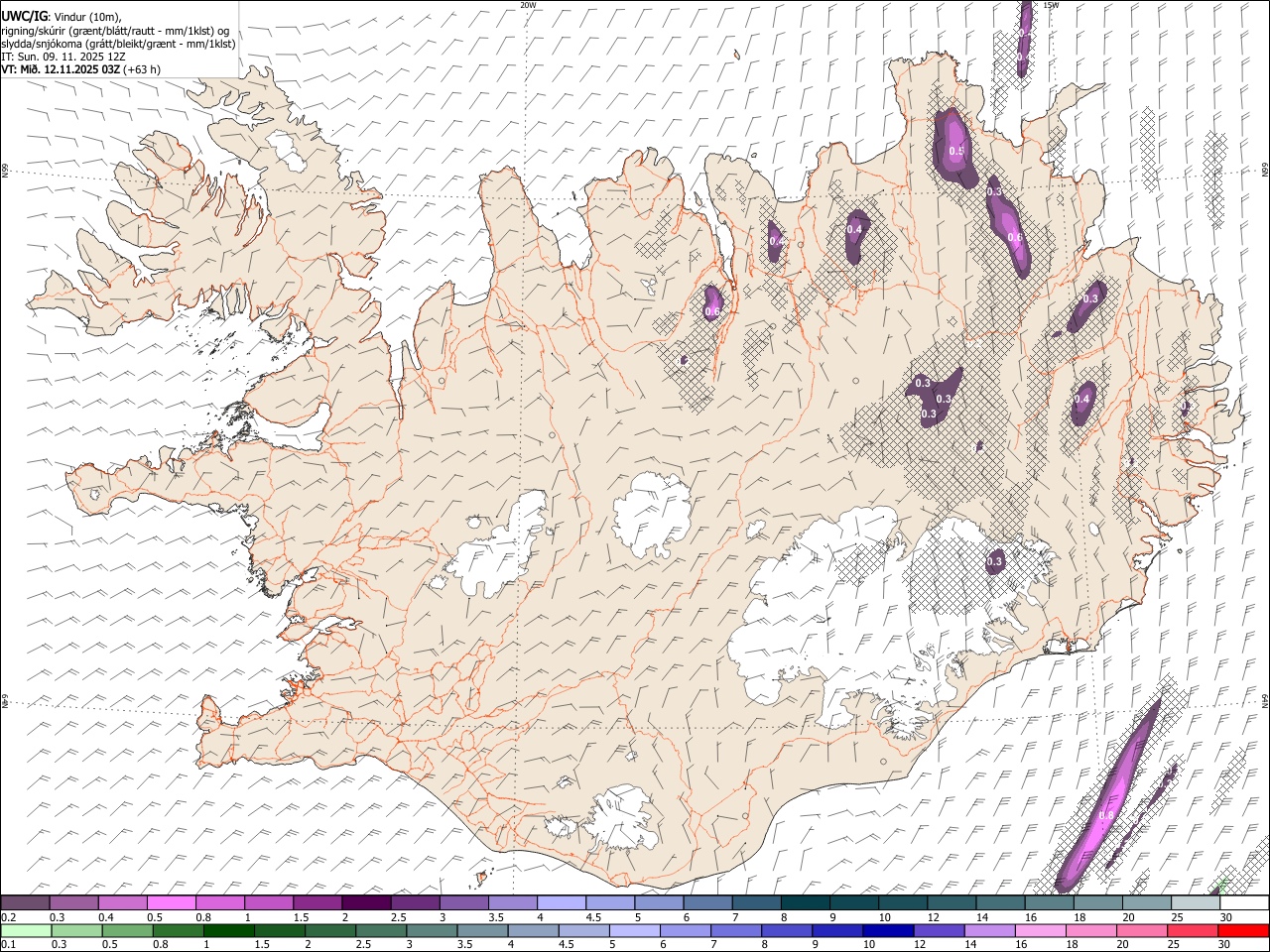The width and height of the screenshot is (1270, 952).
Task: Click the 'VT: Mið. 12.11.2025 03Z (+63 h)' line
Action: [80, 69]
